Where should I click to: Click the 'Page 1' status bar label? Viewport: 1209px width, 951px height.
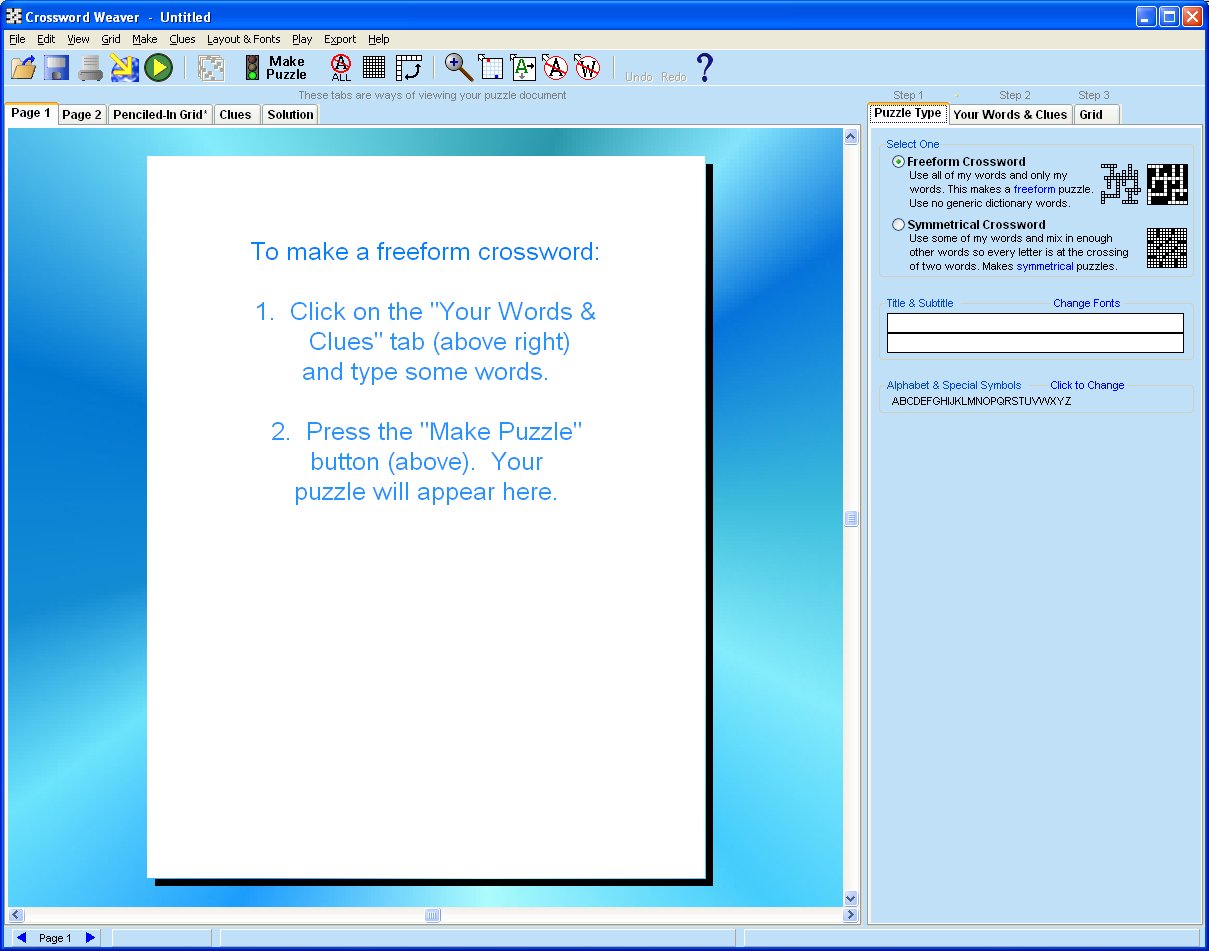click(x=55, y=938)
